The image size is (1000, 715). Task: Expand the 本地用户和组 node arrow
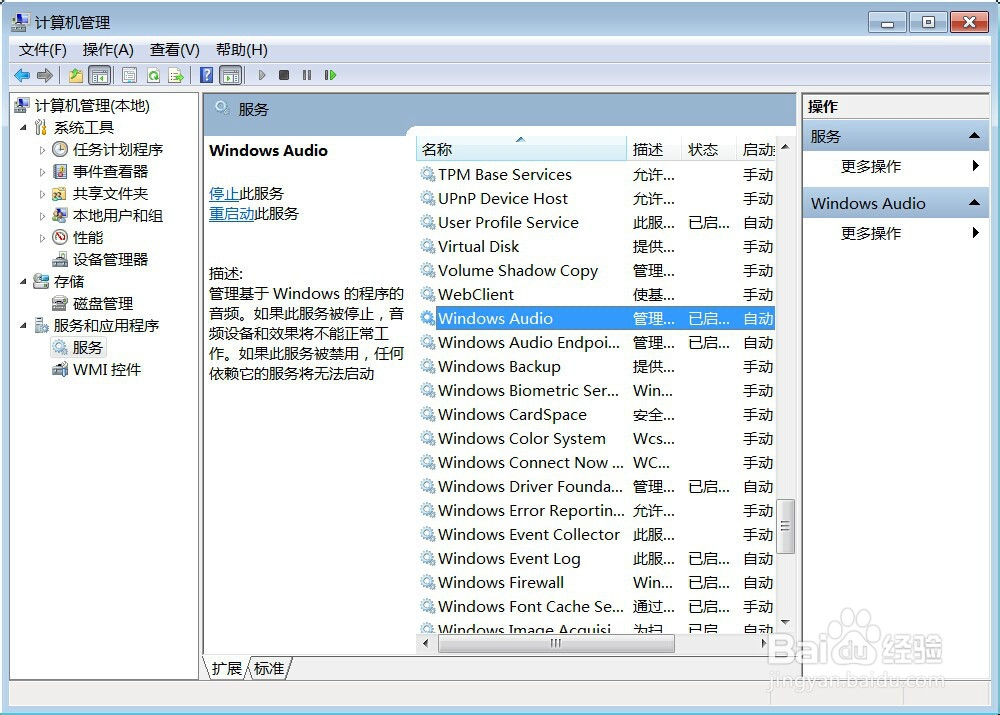coord(42,216)
